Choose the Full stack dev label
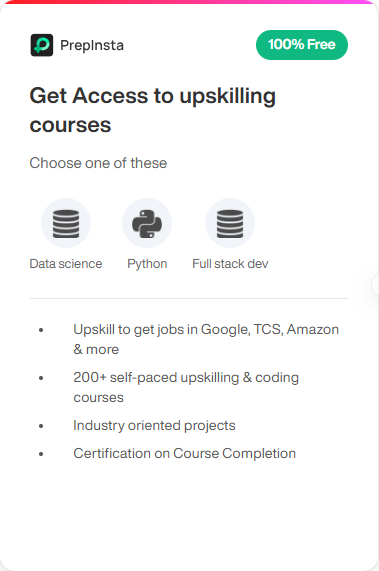This screenshot has height=571, width=379. 230,264
